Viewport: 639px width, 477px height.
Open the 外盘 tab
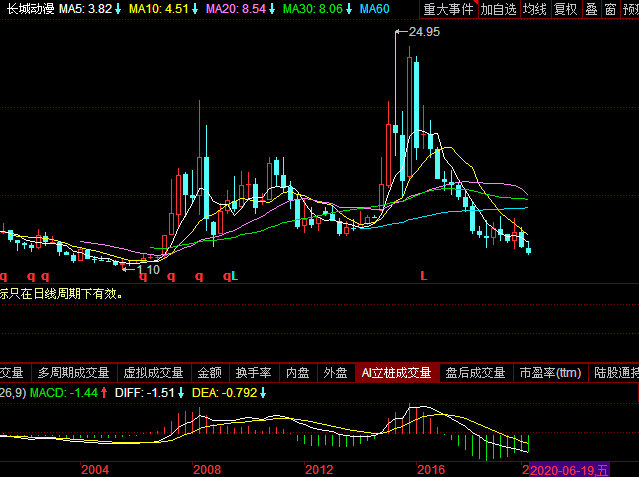tap(335, 373)
